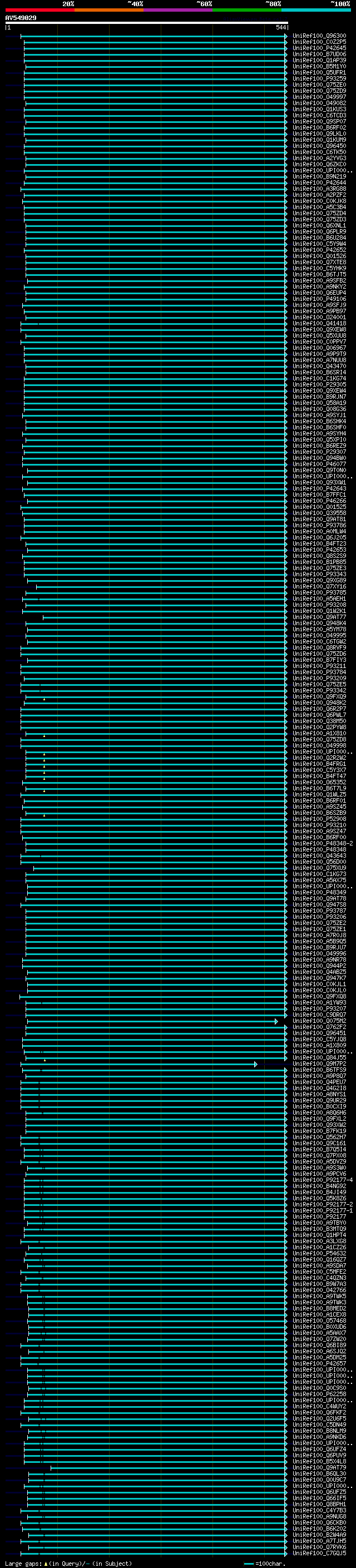Screen dimensions: 356x1568
Task: Select hit label UniRef100_A2YVG3
Action: (319, 159)
